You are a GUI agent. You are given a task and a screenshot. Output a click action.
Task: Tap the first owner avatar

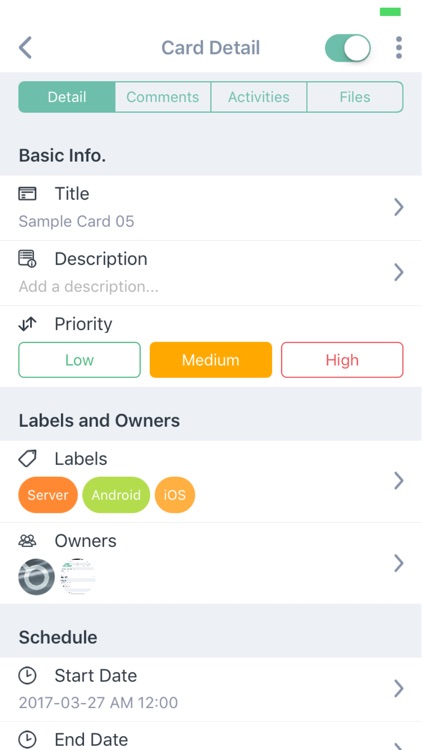tap(36, 577)
